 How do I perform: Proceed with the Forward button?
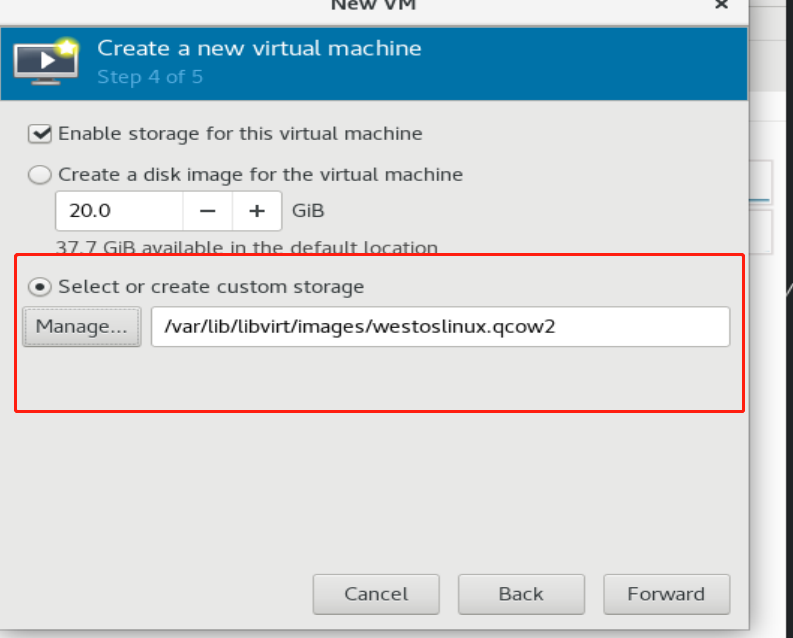pyautogui.click(x=667, y=594)
